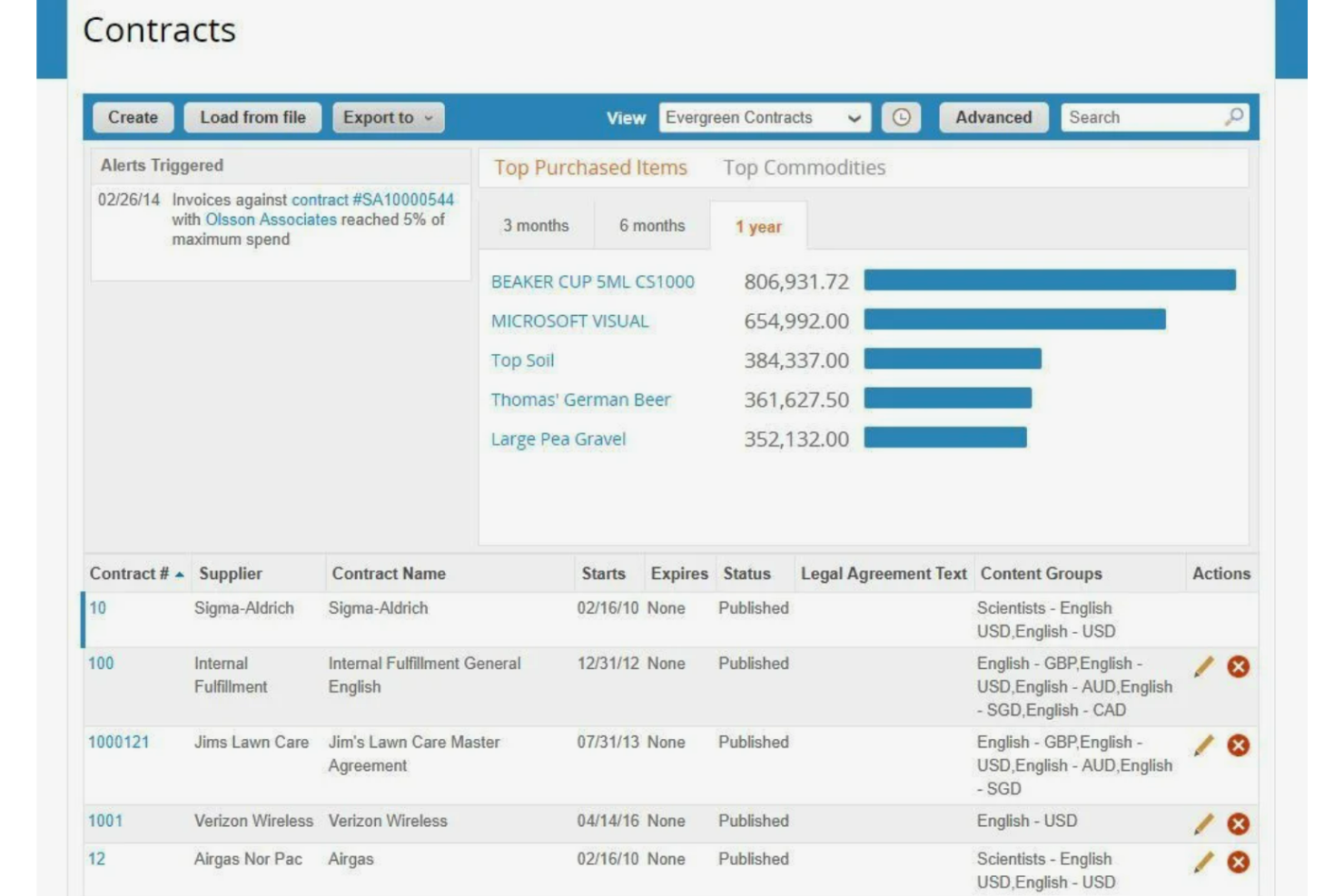Sort by Starts column header
The height and width of the screenshot is (896, 1344).
tap(603, 574)
